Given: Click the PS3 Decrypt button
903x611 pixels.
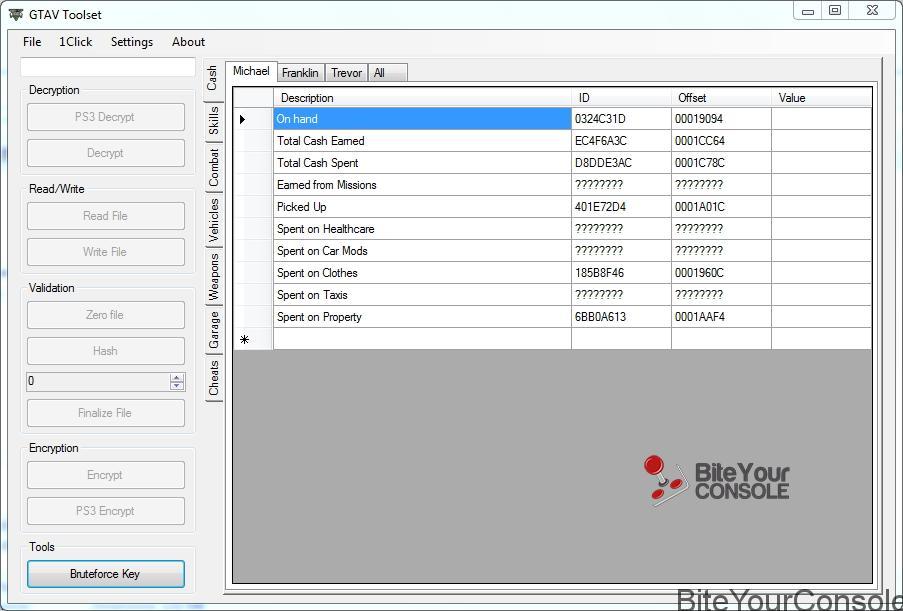Looking at the screenshot, I should (x=105, y=117).
